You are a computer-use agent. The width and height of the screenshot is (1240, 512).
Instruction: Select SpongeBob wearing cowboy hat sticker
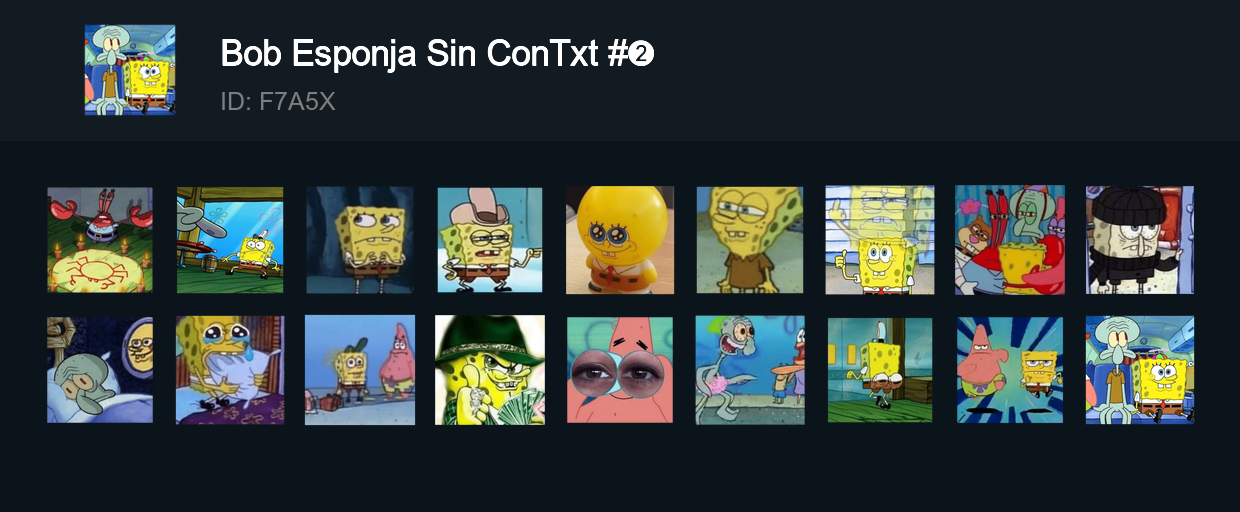490,240
